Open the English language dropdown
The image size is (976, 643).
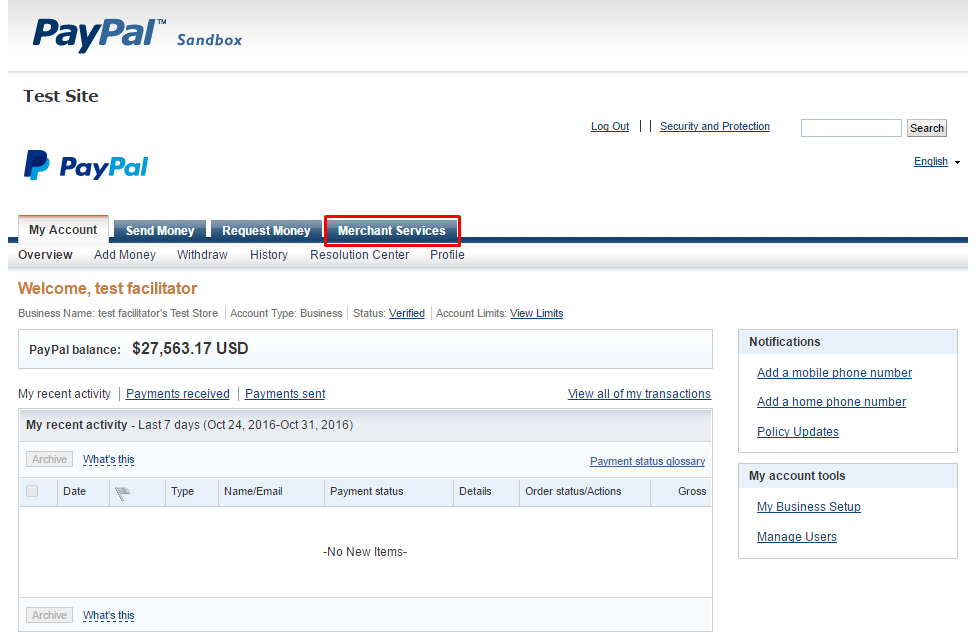coord(936,161)
